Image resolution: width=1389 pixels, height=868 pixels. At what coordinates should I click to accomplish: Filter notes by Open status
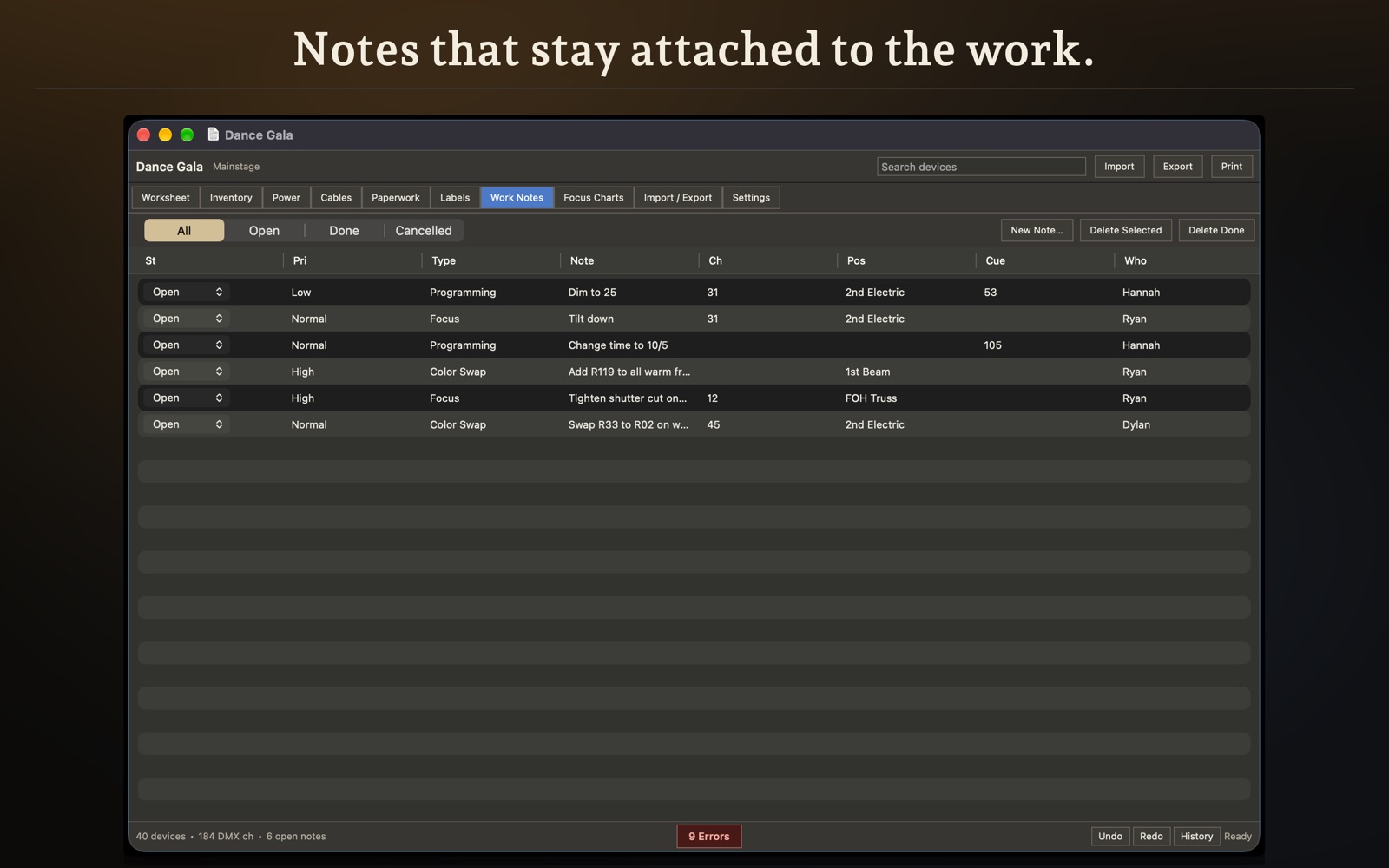pos(264,230)
